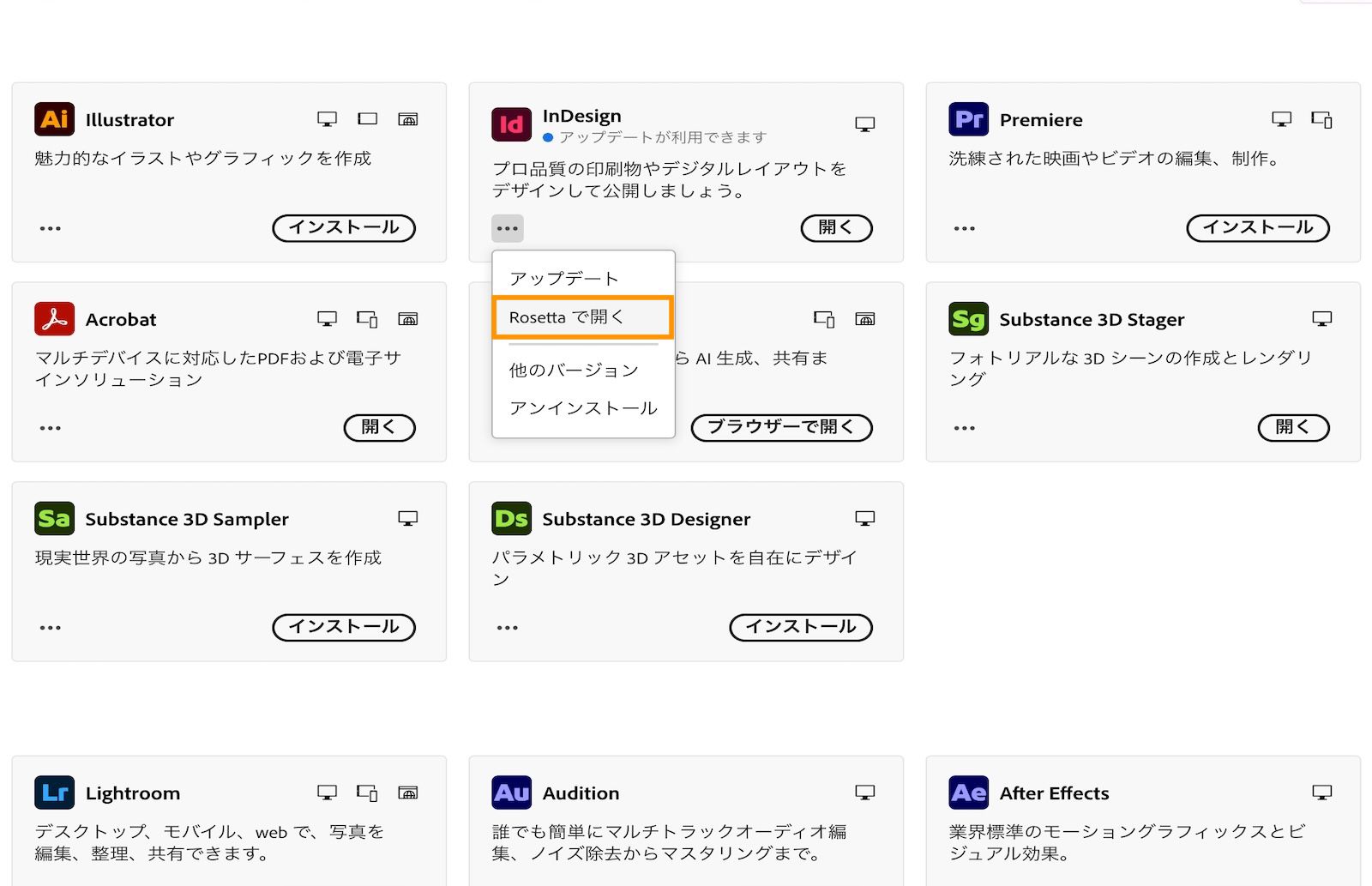The width and height of the screenshot is (1372, 886).
Task: Click the Audition app icon
Action: click(x=511, y=793)
